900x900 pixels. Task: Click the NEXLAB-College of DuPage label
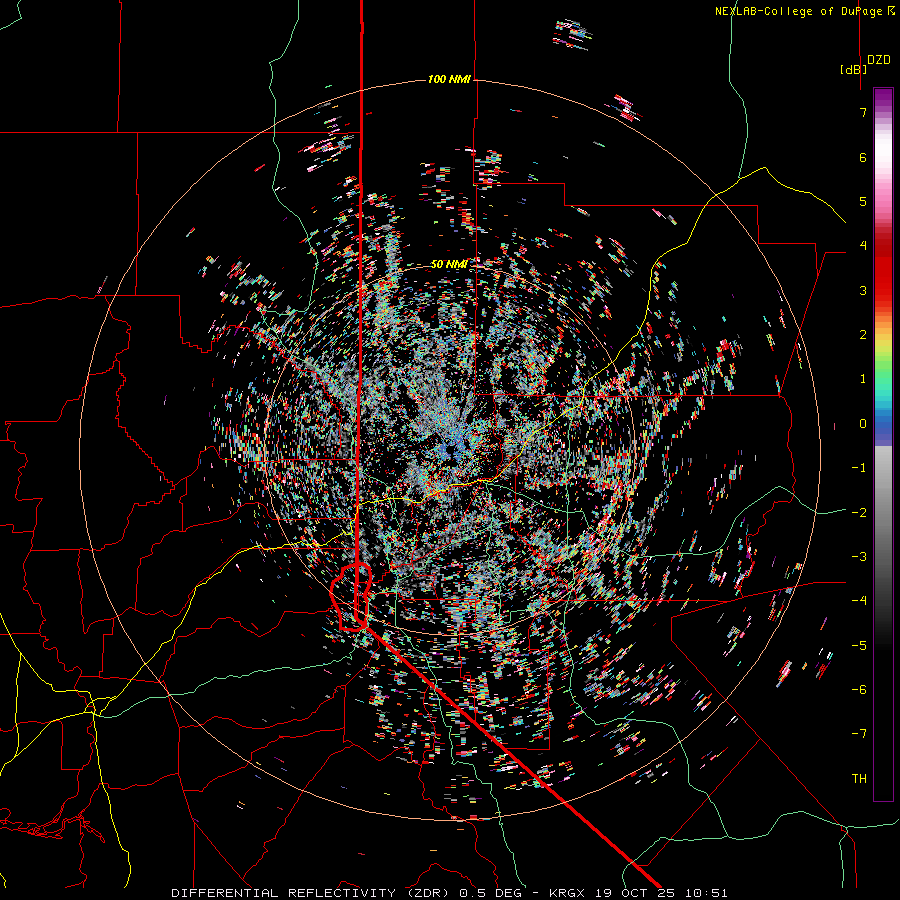(805, 11)
